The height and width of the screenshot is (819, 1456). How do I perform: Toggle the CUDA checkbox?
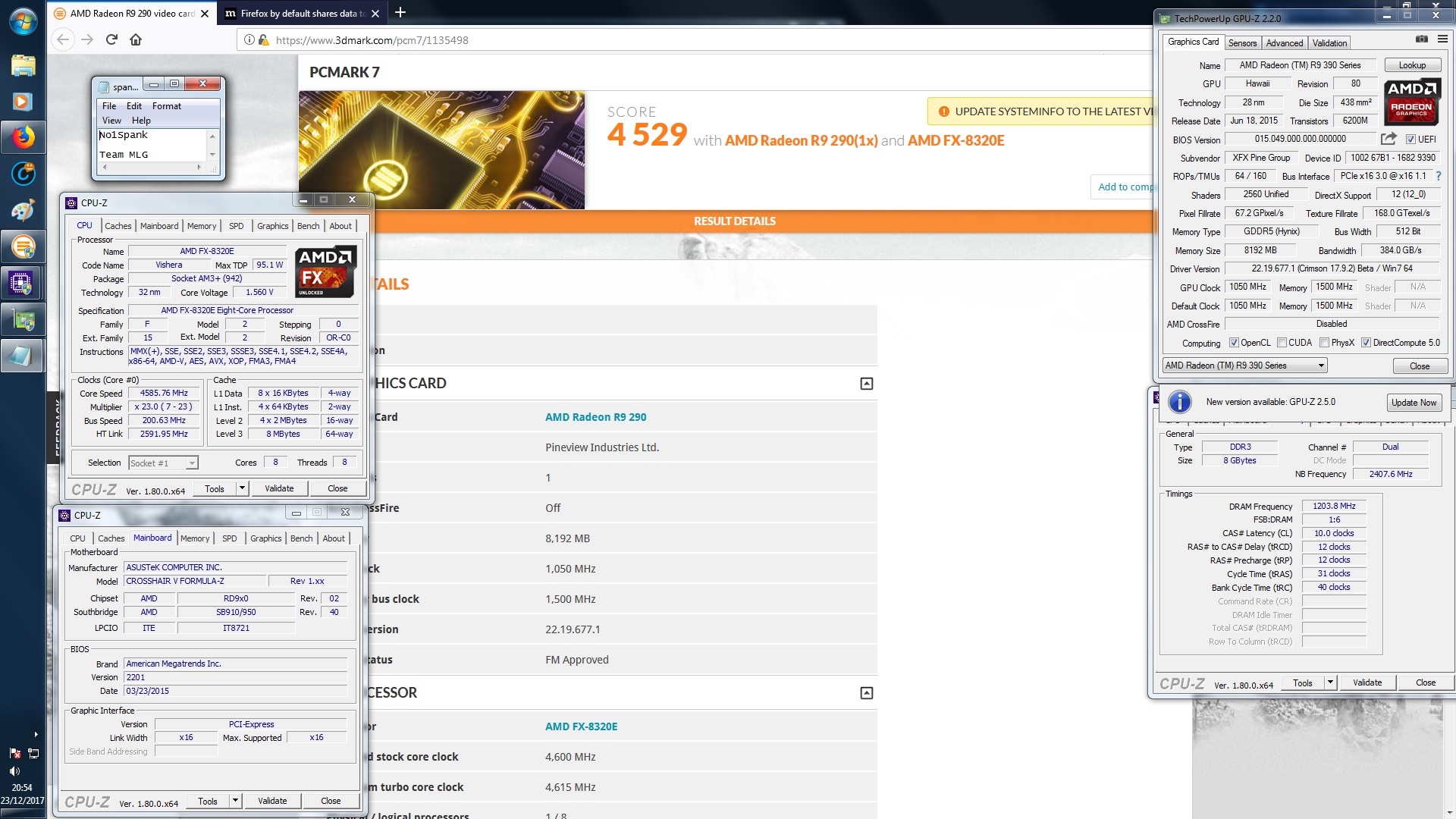(1282, 343)
